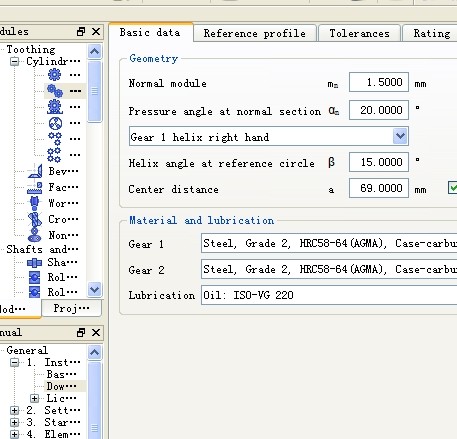Open the Worm gear module icon
This screenshot has width=457, height=439.
click(x=34, y=203)
